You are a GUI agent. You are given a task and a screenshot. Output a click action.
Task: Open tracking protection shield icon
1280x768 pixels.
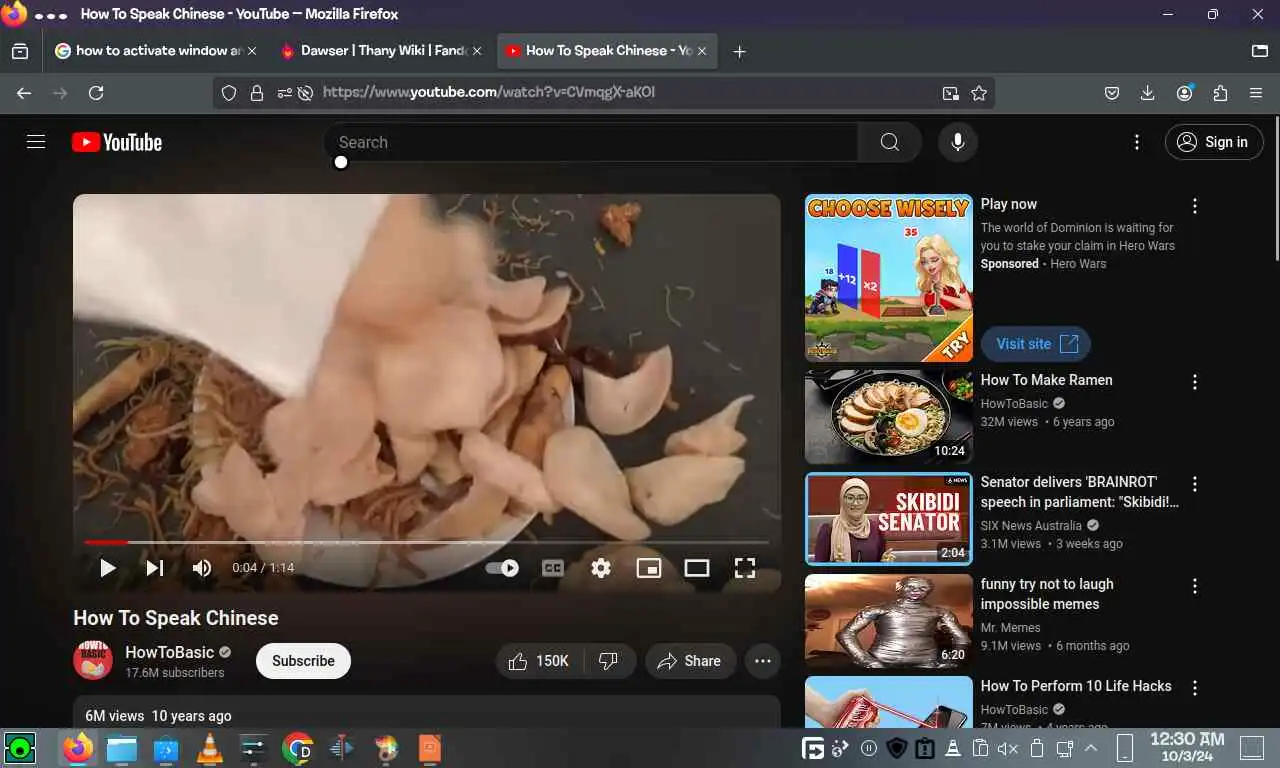point(229,93)
